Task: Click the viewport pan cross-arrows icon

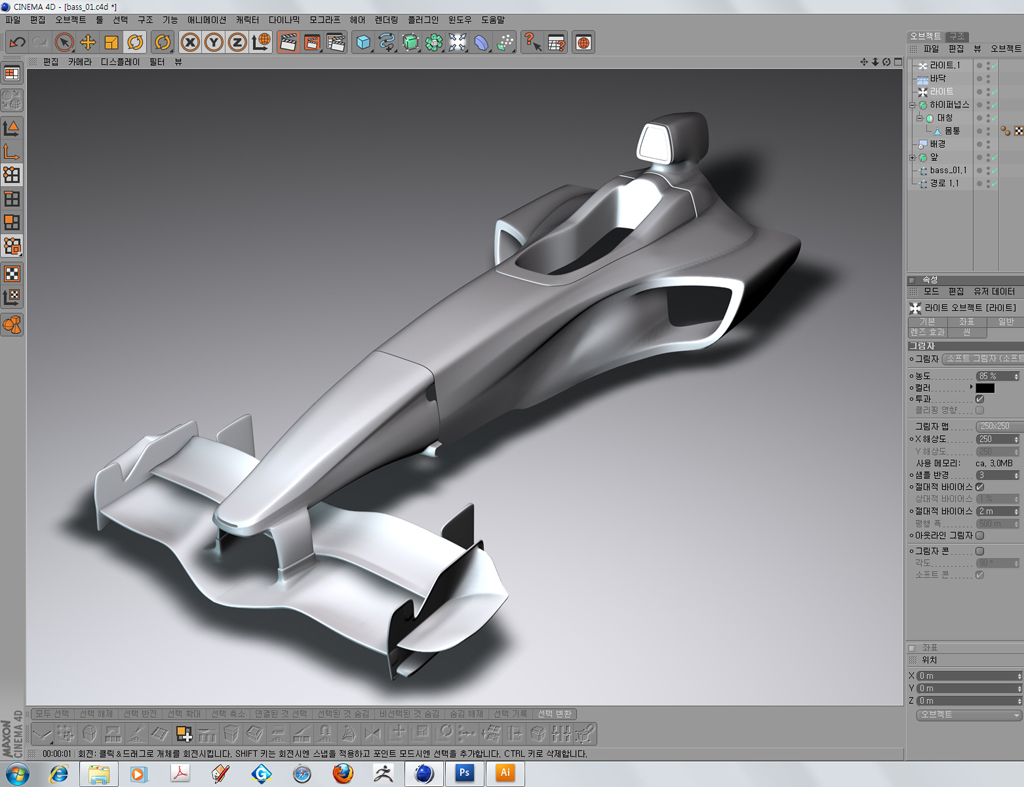Action: point(864,62)
